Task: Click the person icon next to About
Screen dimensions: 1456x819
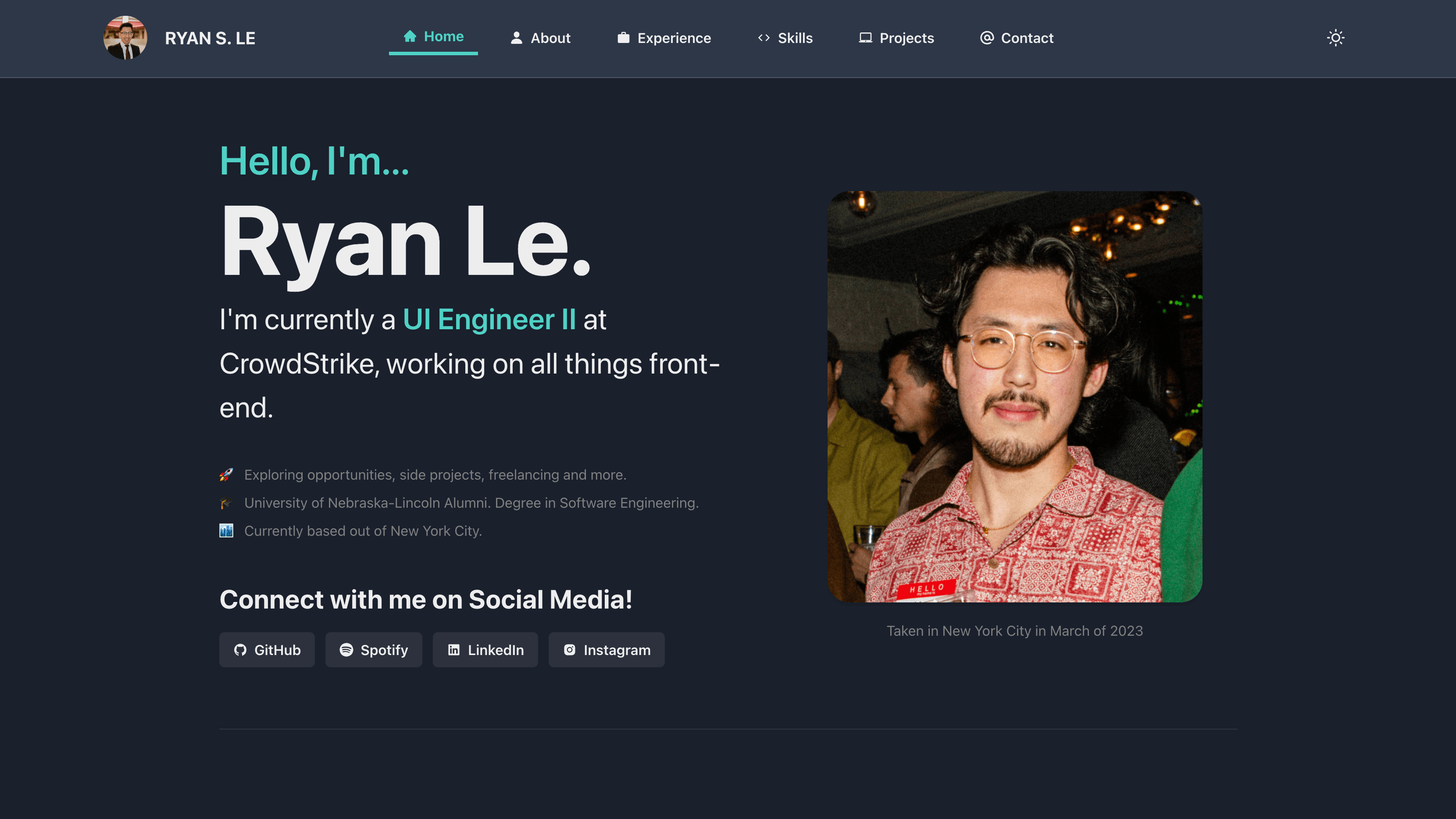Action: [516, 38]
